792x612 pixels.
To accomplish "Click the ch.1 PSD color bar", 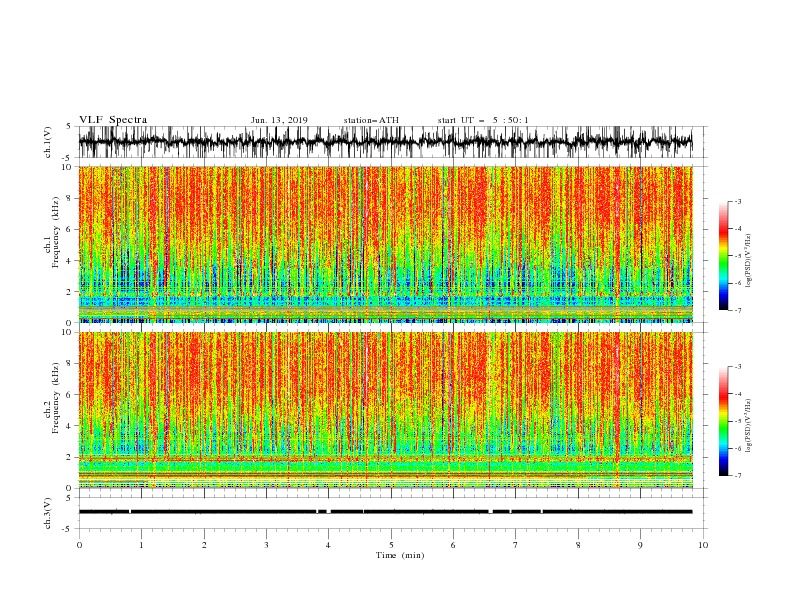I will click(x=723, y=256).
